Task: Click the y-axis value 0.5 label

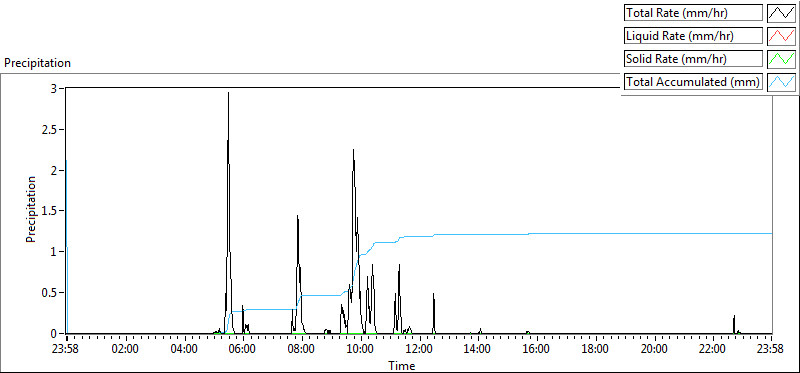Action: coord(48,293)
